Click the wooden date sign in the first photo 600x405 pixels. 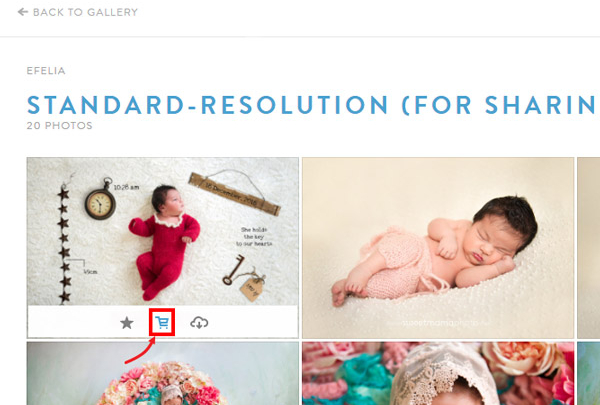pos(235,193)
